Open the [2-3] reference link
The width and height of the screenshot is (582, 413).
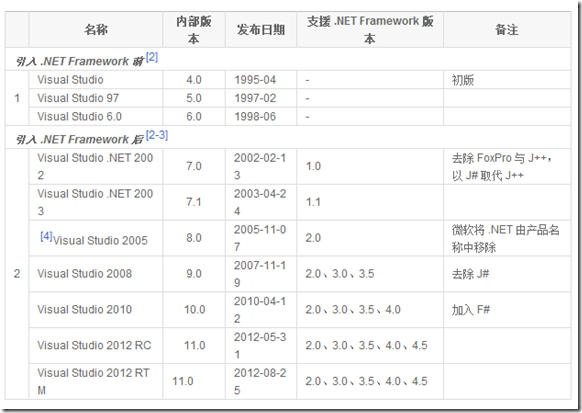pos(157,135)
